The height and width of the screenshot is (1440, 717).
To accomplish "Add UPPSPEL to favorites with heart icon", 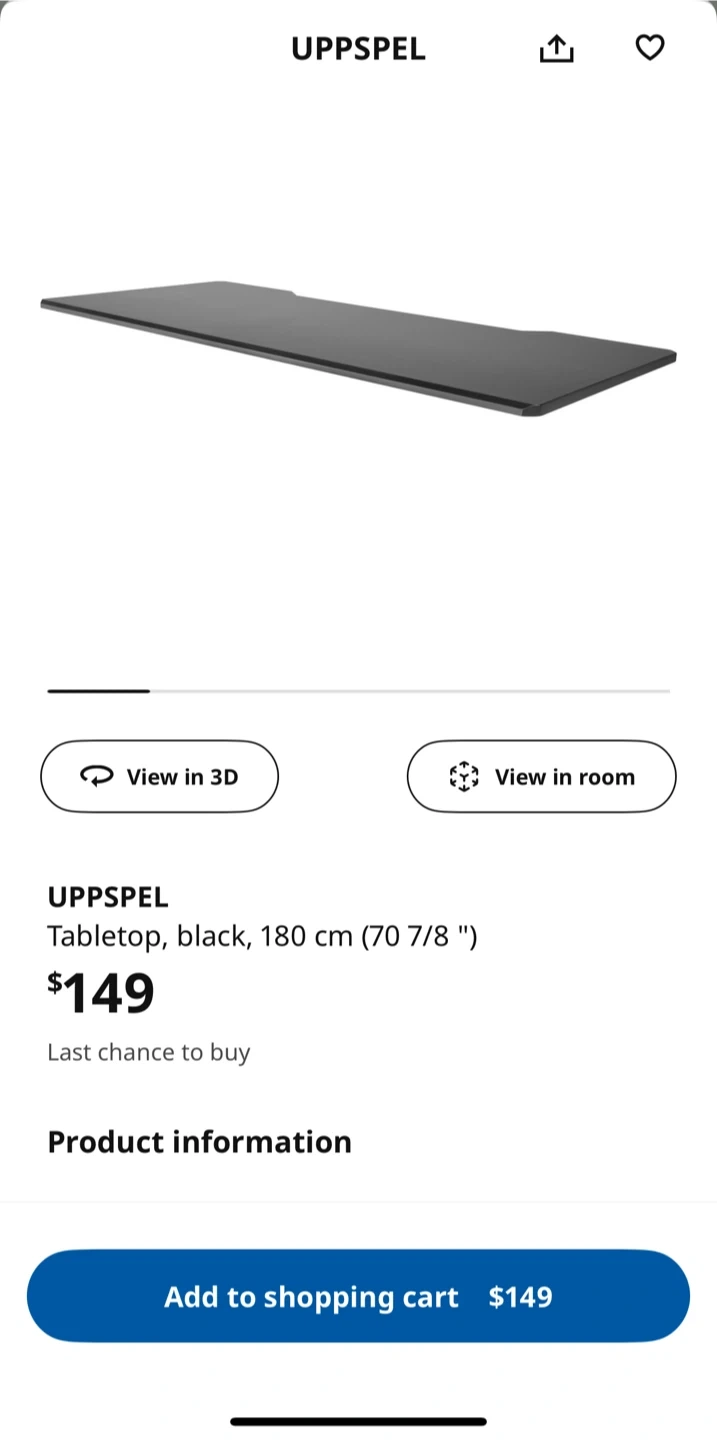I will click(650, 47).
